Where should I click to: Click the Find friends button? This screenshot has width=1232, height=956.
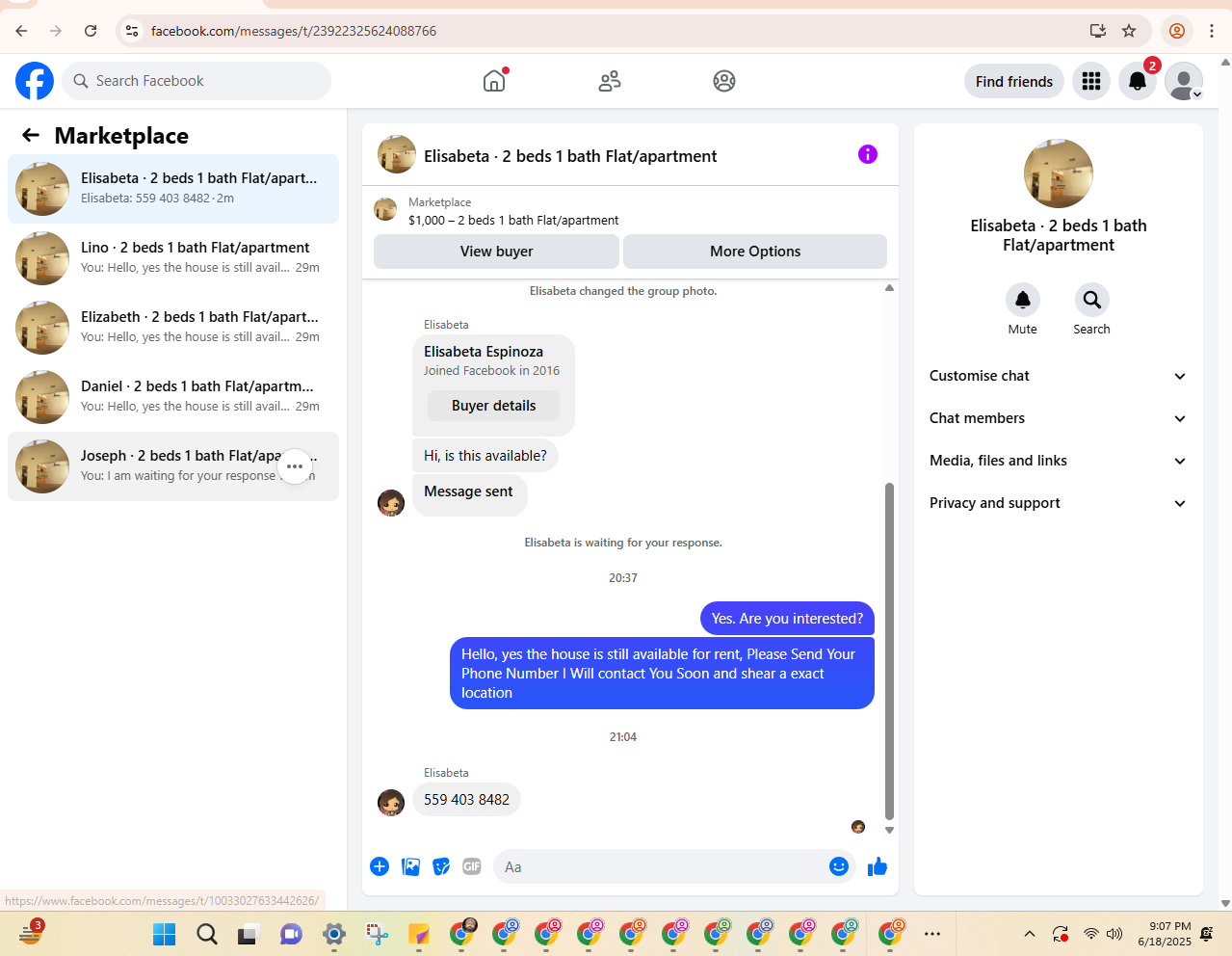(x=1014, y=81)
